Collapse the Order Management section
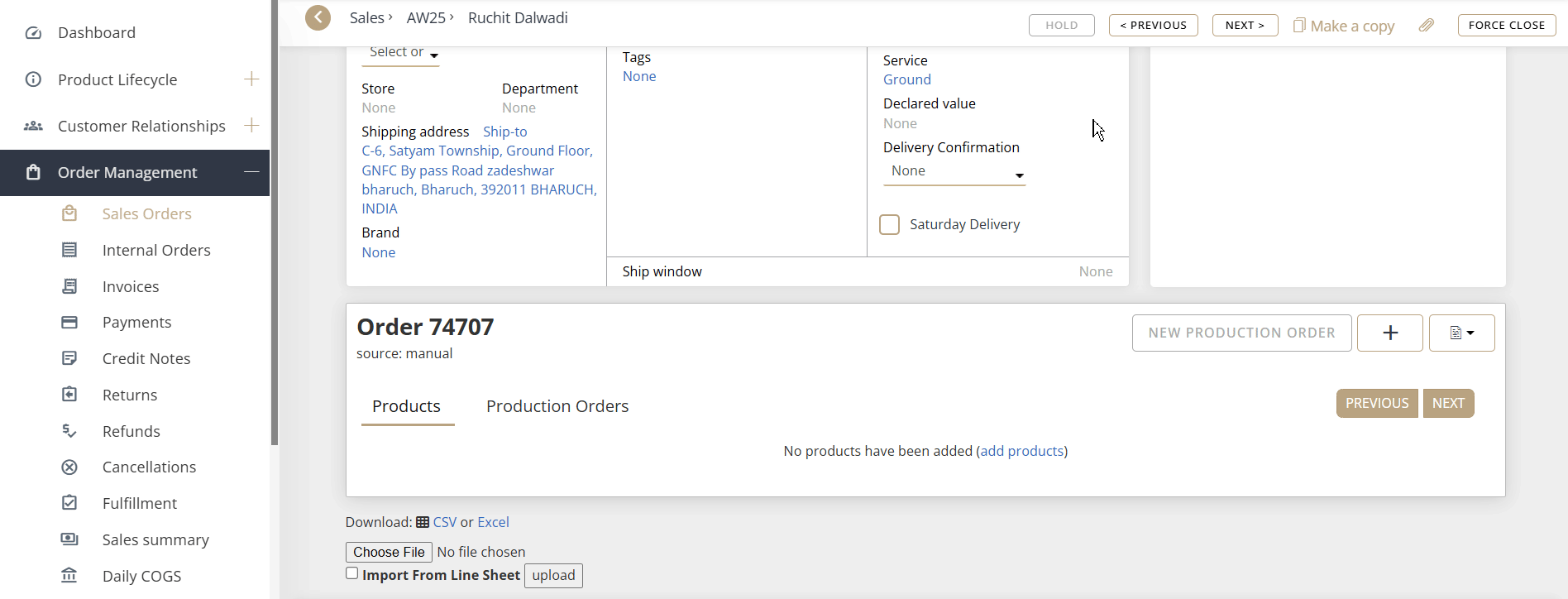 [251, 172]
